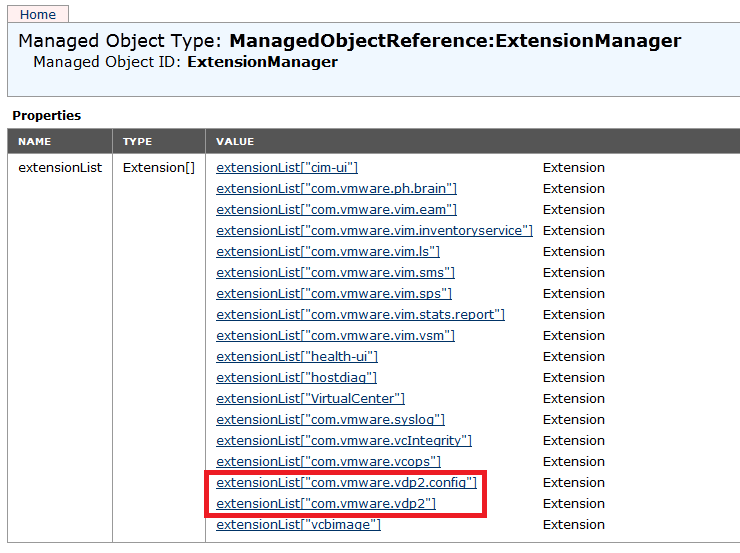Viewport: 740px width, 553px height.
Task: Click the com.vmware.vim.sps extension link
Action: tap(334, 294)
